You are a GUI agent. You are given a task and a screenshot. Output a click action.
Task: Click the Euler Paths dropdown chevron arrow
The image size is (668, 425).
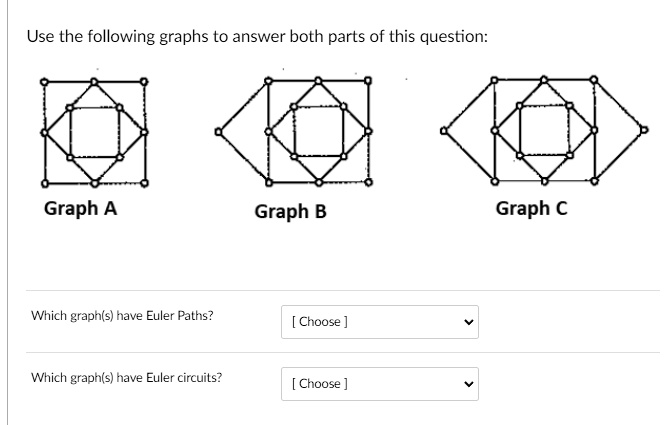tap(469, 322)
